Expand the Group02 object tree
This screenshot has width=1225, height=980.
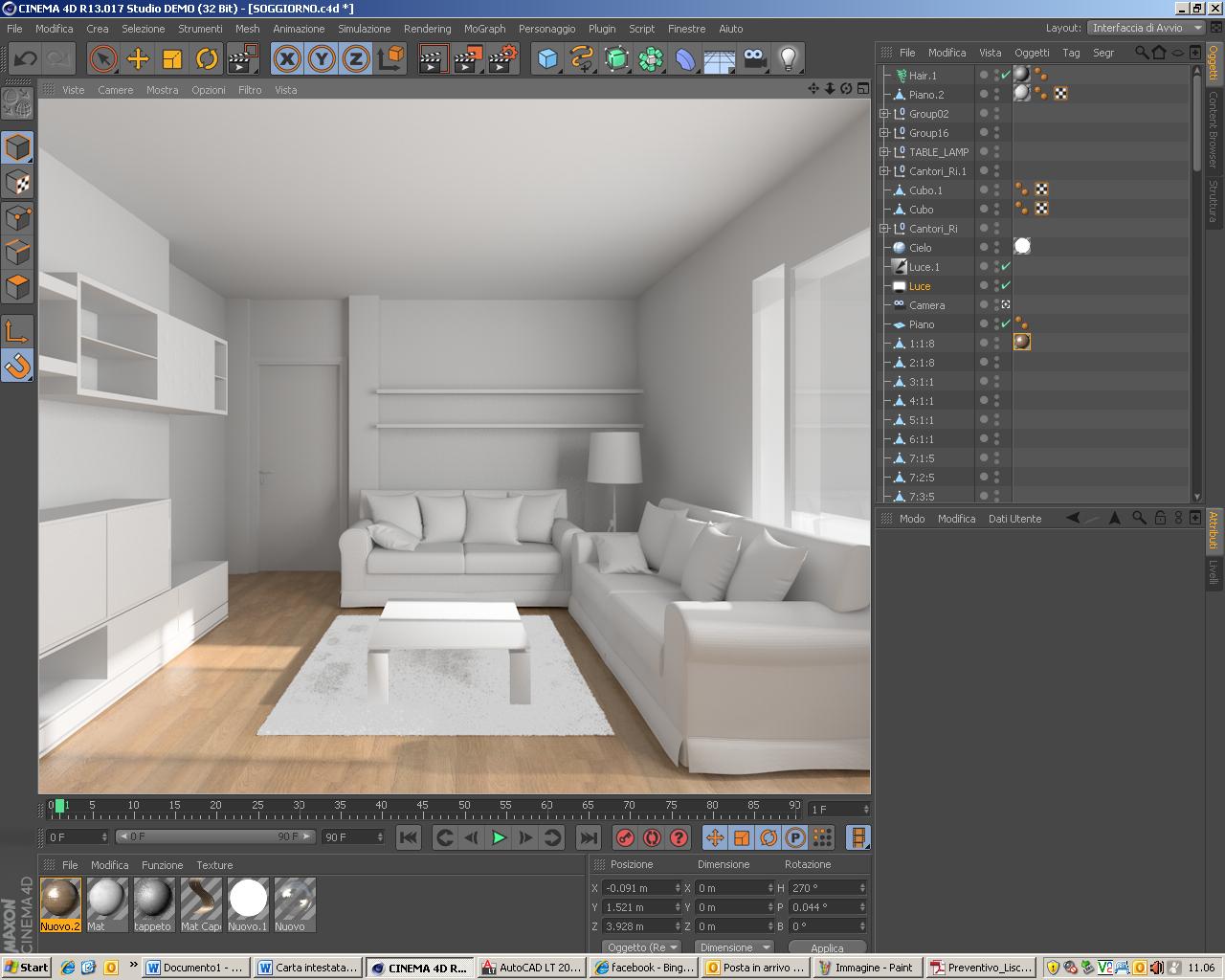point(884,114)
